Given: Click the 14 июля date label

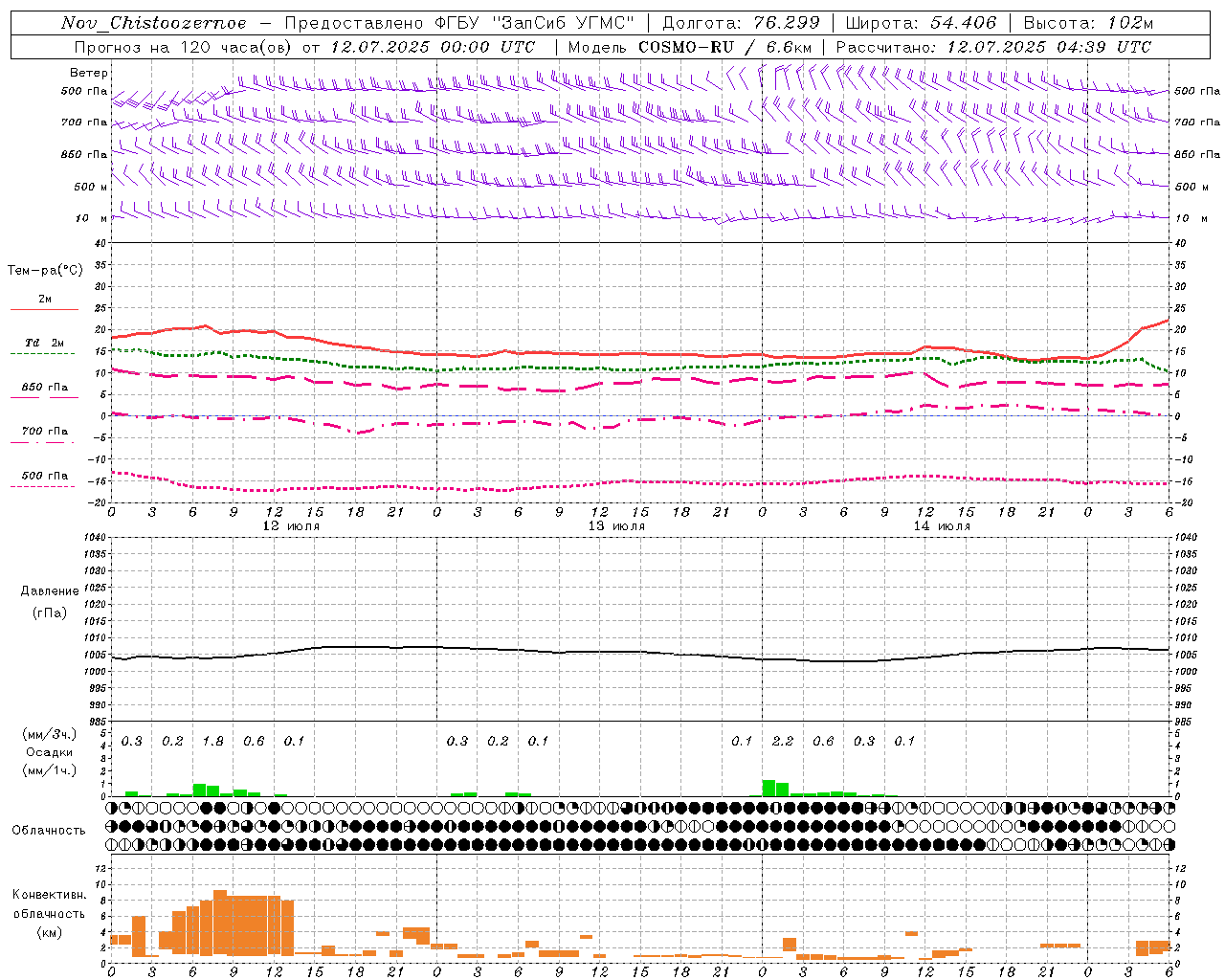Looking at the screenshot, I should [x=942, y=526].
